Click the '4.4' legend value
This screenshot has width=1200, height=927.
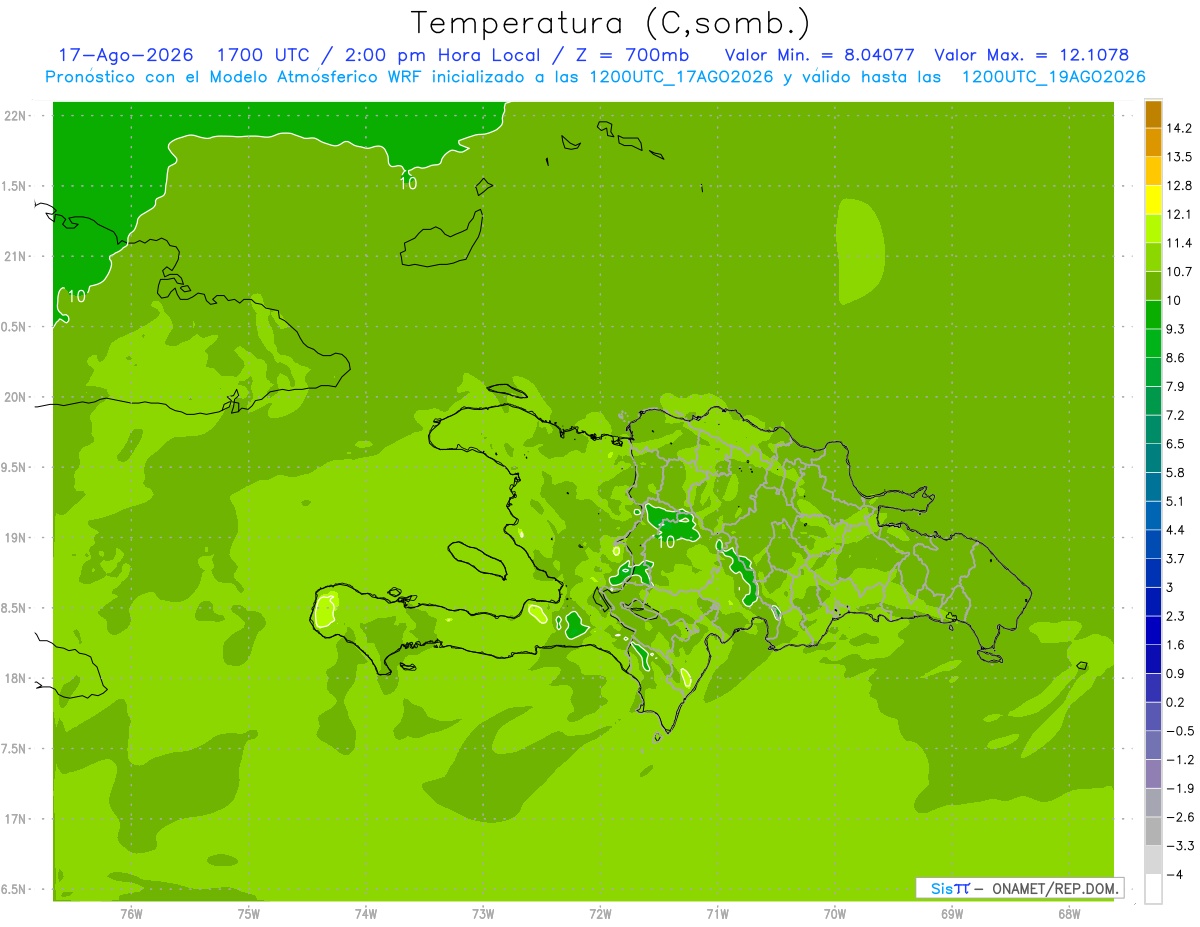click(x=1176, y=530)
